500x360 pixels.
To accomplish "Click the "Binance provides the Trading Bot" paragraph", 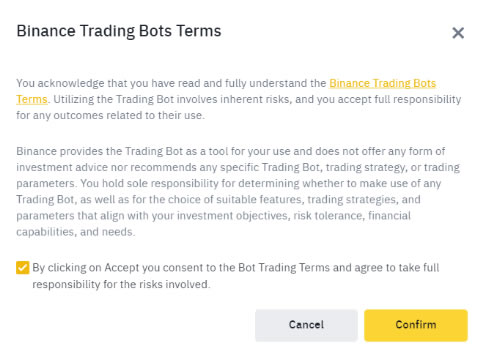I will point(238,191).
